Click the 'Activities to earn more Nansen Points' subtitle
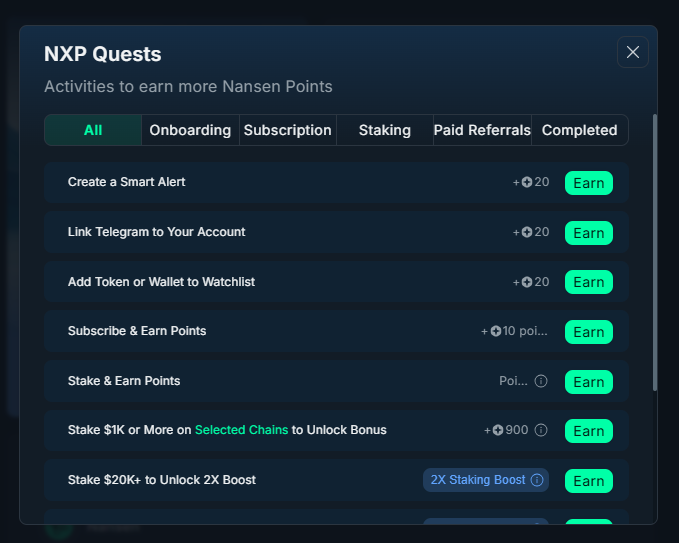679x543 pixels. coord(188,87)
